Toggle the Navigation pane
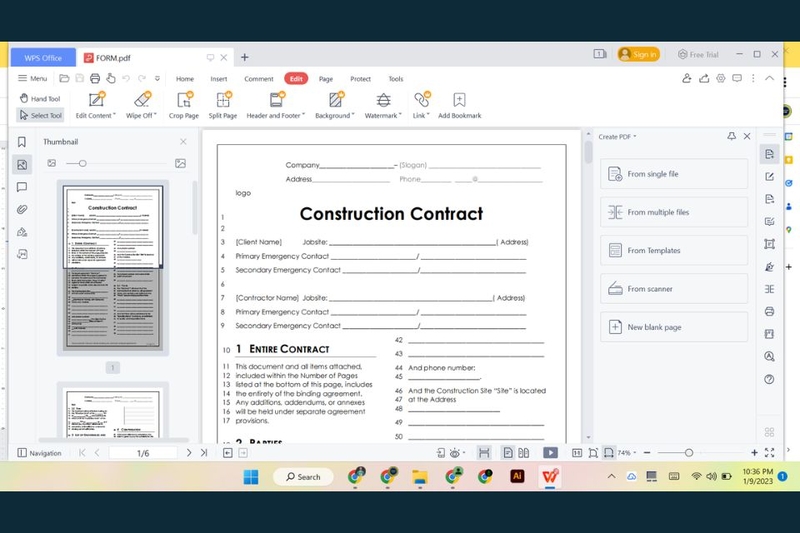 [x=39, y=453]
